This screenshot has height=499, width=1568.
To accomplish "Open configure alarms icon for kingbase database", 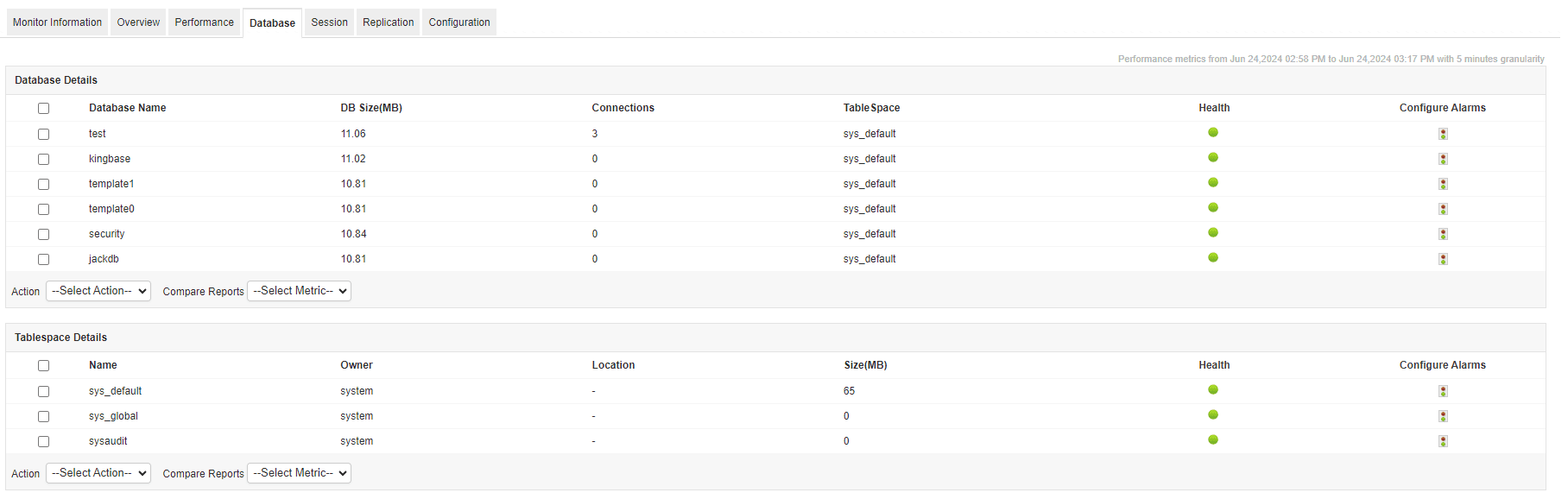I will coord(1443,159).
